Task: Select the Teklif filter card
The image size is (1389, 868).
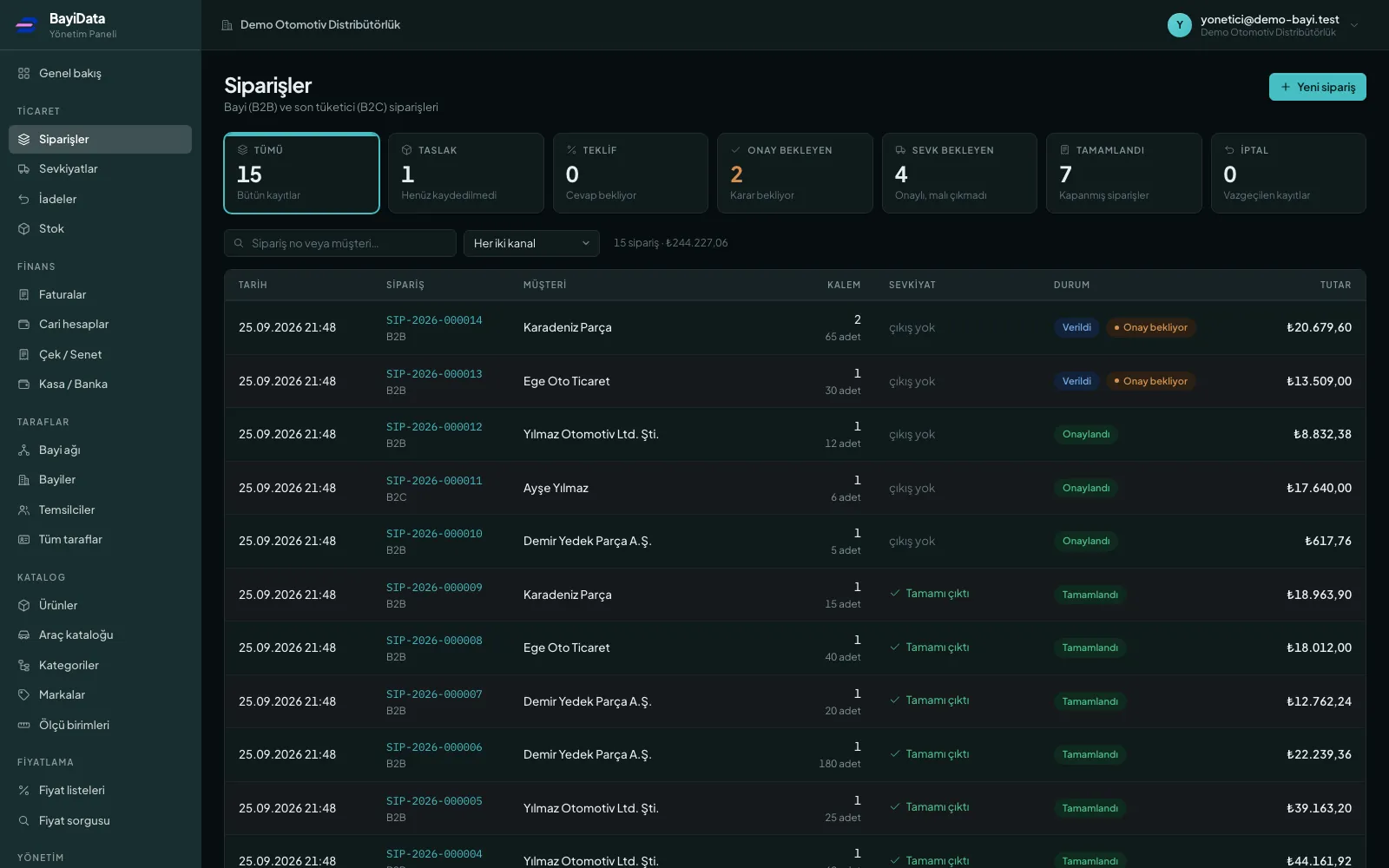Action: (x=630, y=173)
